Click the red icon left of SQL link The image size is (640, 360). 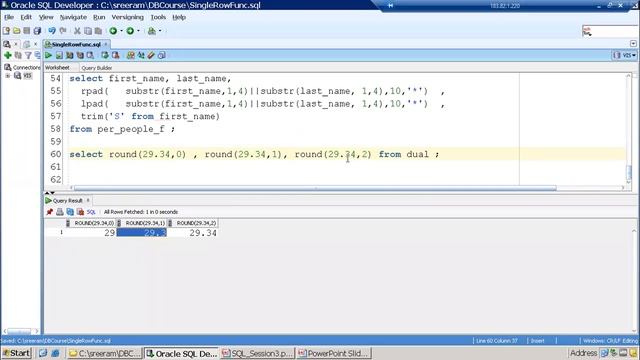[x=80, y=212]
